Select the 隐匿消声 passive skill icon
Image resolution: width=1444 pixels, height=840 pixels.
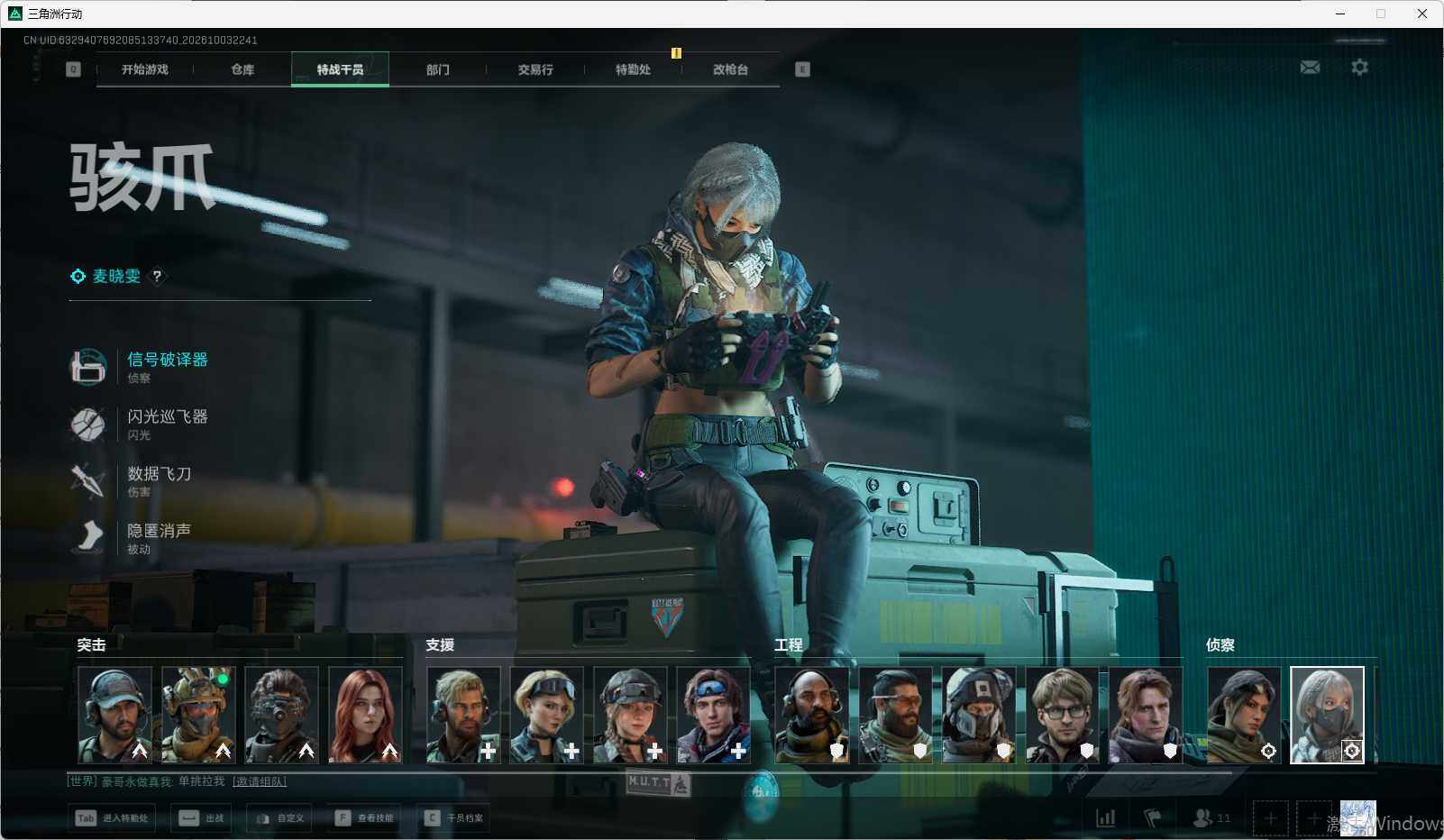click(88, 537)
